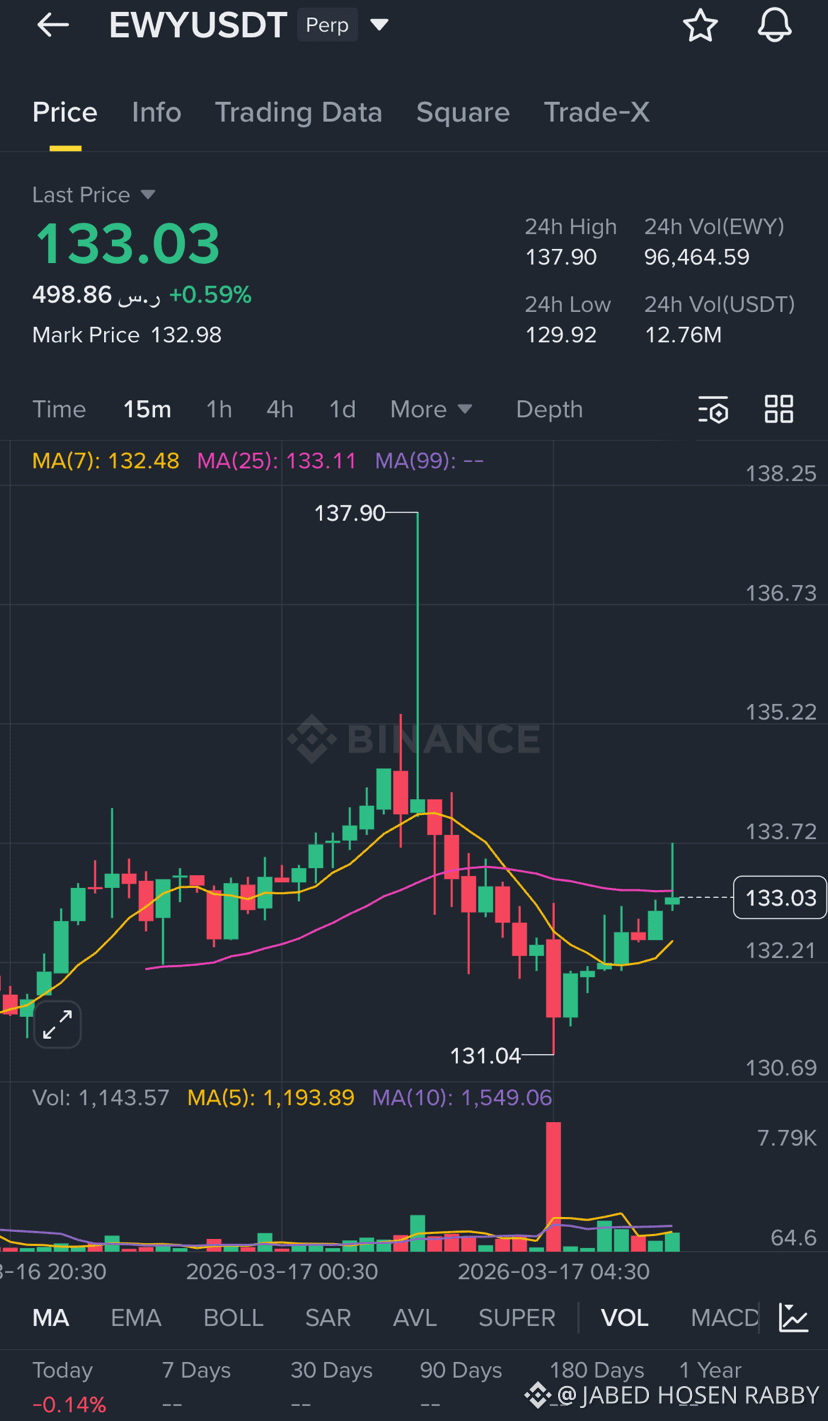Image resolution: width=828 pixels, height=1421 pixels.
Task: Click the volume MA(10): 1,549.06 label
Action: (x=462, y=1098)
